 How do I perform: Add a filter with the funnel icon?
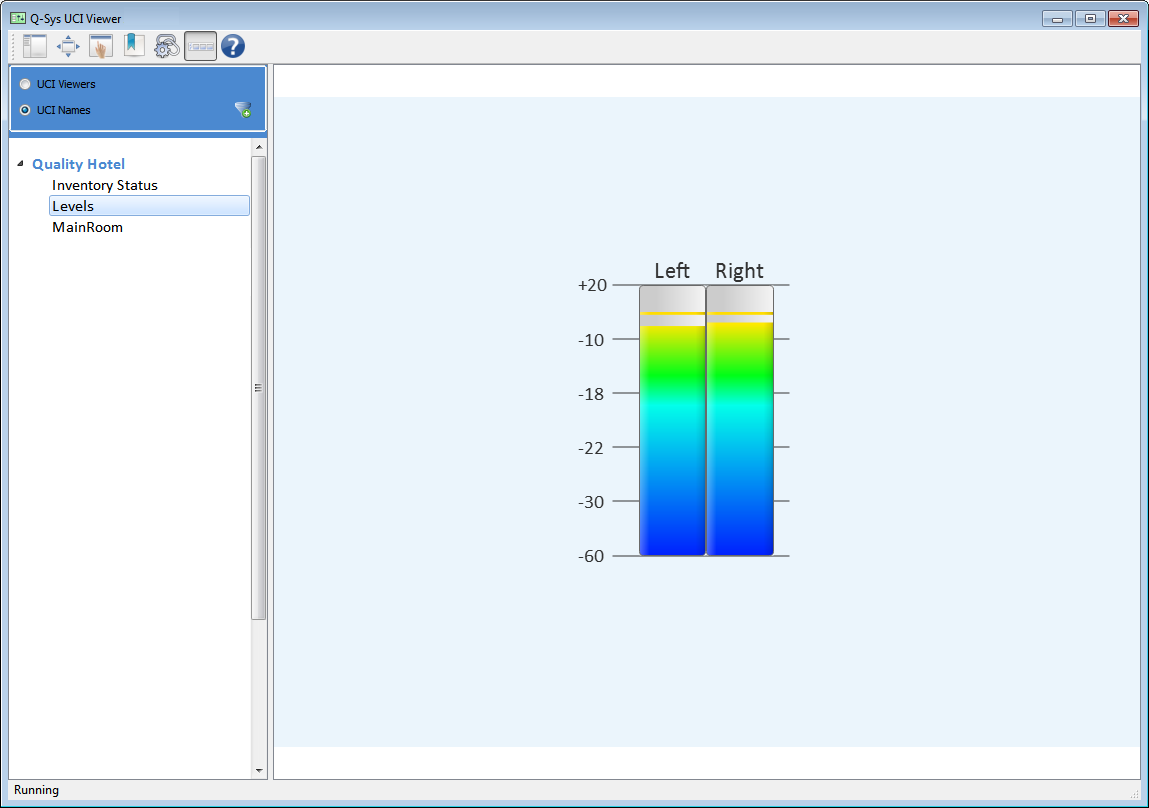pyautogui.click(x=242, y=109)
